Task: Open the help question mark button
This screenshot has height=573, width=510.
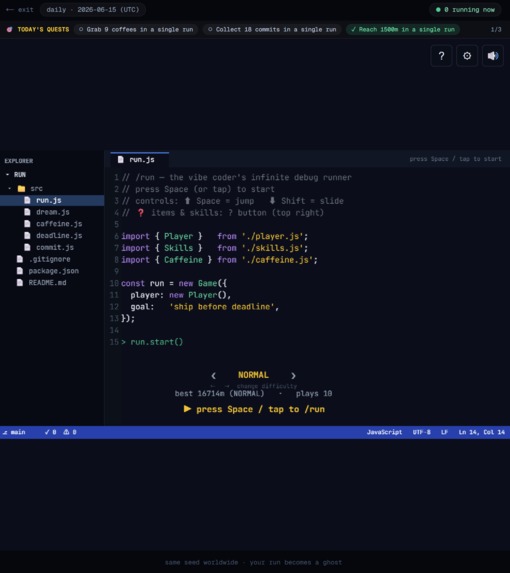Action: 441,56
